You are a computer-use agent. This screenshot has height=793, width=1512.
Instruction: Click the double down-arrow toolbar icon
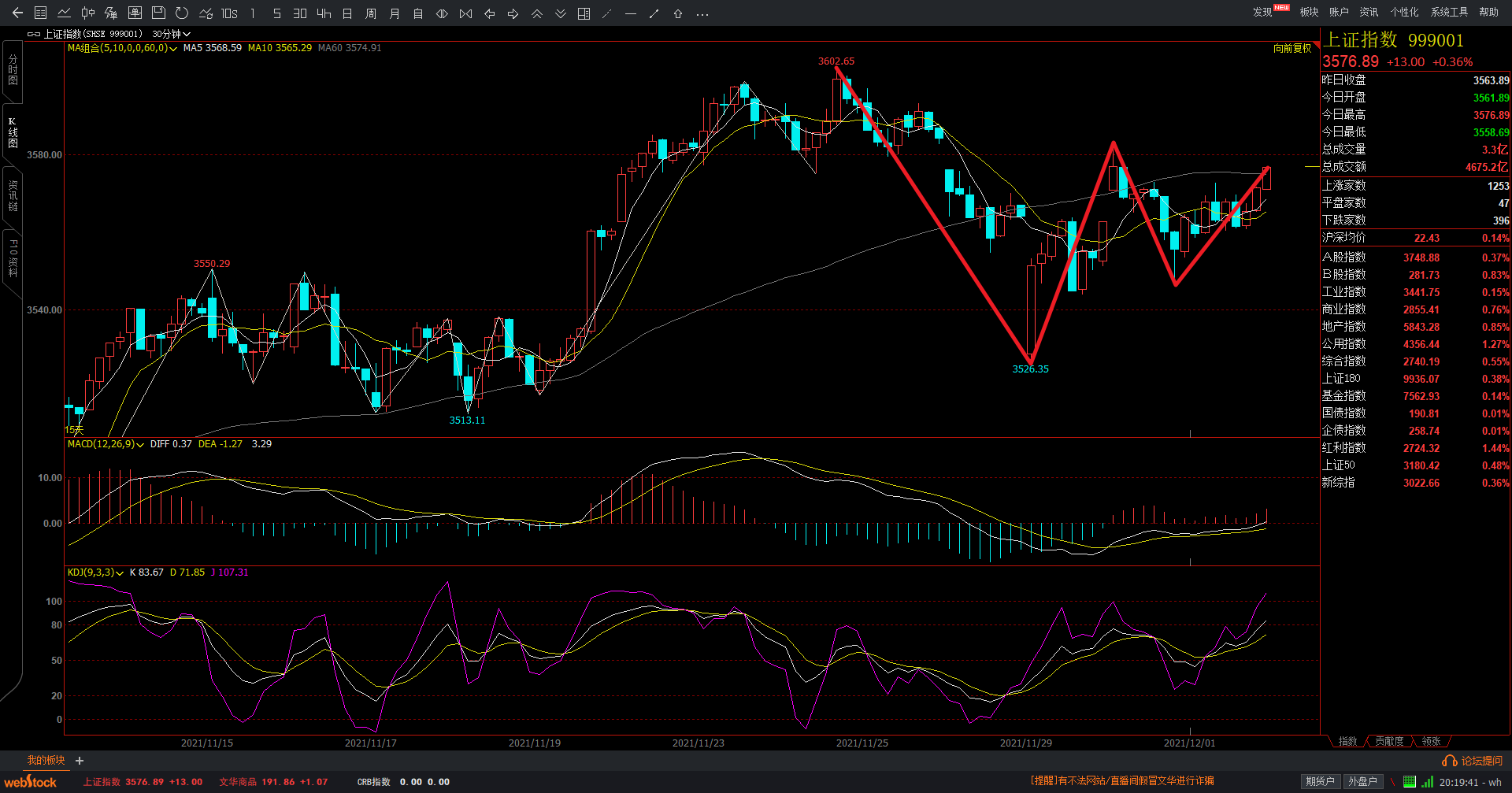pos(561,13)
